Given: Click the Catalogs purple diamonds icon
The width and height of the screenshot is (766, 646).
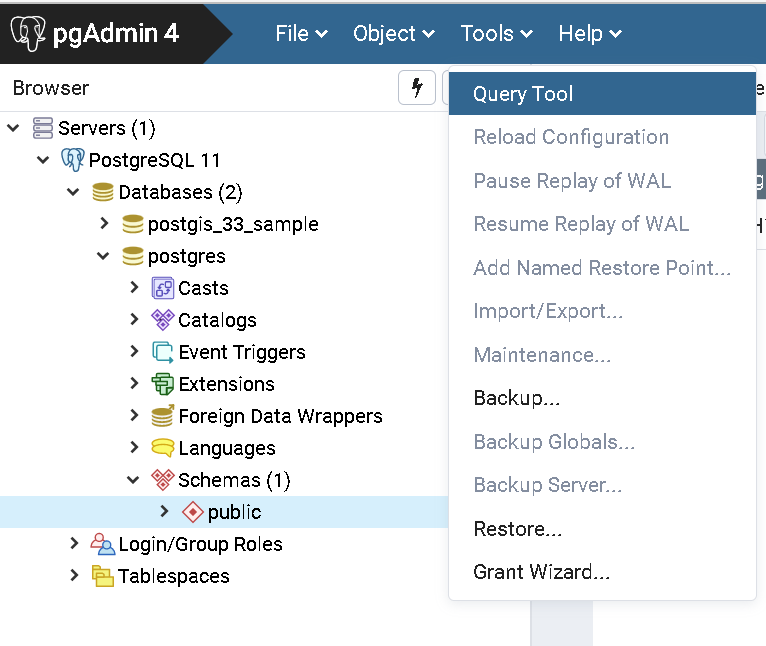Looking at the screenshot, I should (163, 320).
